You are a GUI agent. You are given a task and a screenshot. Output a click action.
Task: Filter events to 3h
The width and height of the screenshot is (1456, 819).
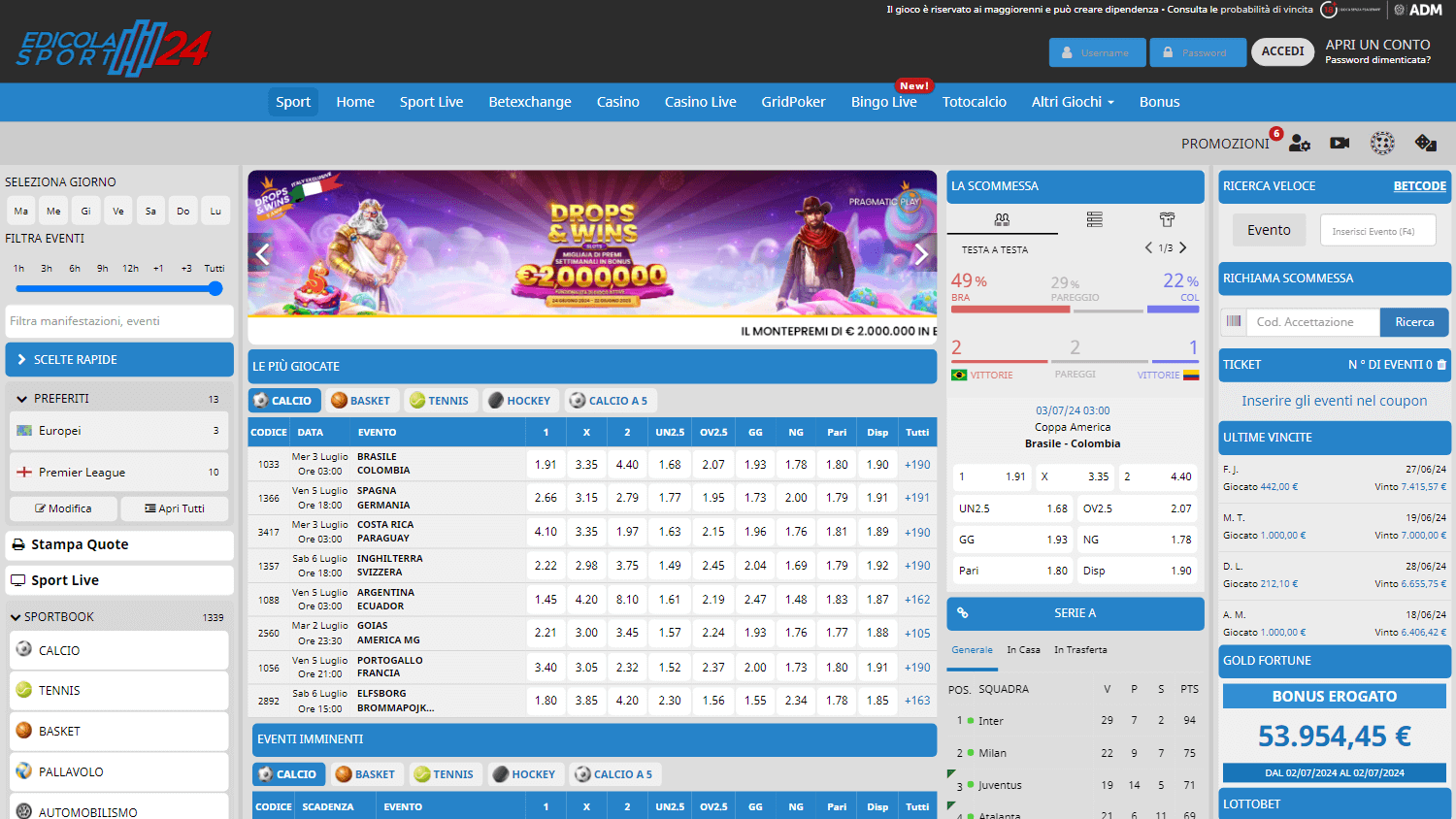point(47,268)
